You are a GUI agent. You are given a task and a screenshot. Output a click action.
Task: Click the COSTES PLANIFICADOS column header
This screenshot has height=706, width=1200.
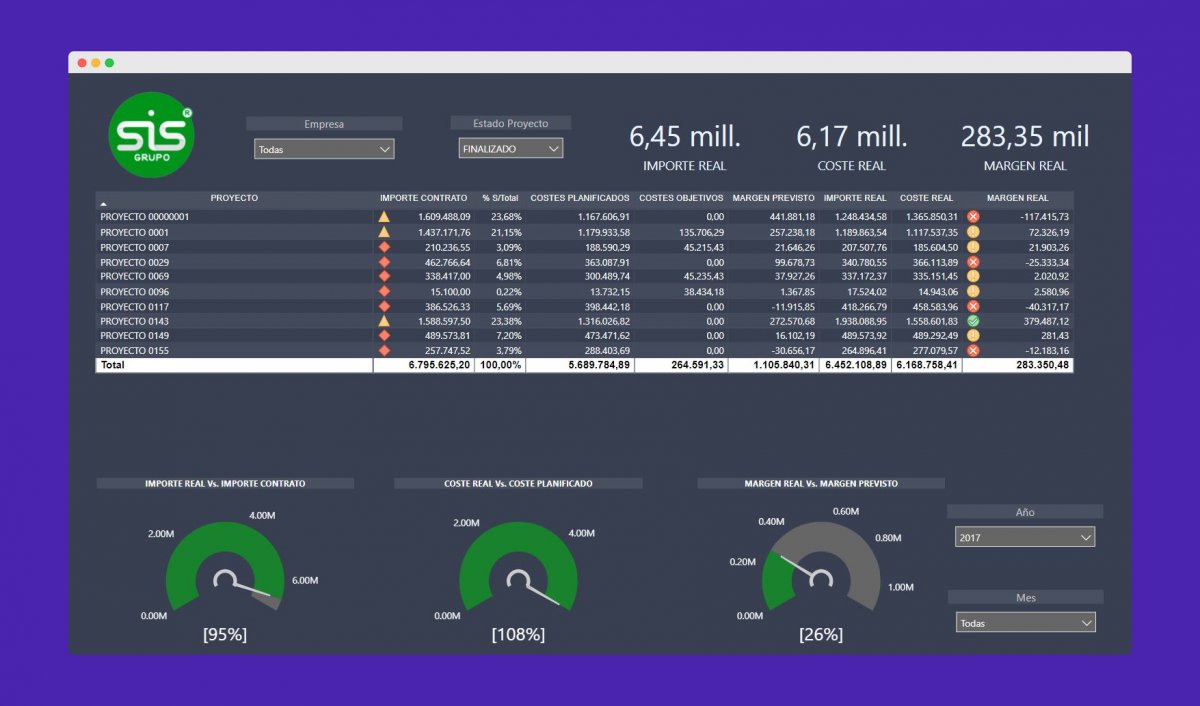coord(580,198)
